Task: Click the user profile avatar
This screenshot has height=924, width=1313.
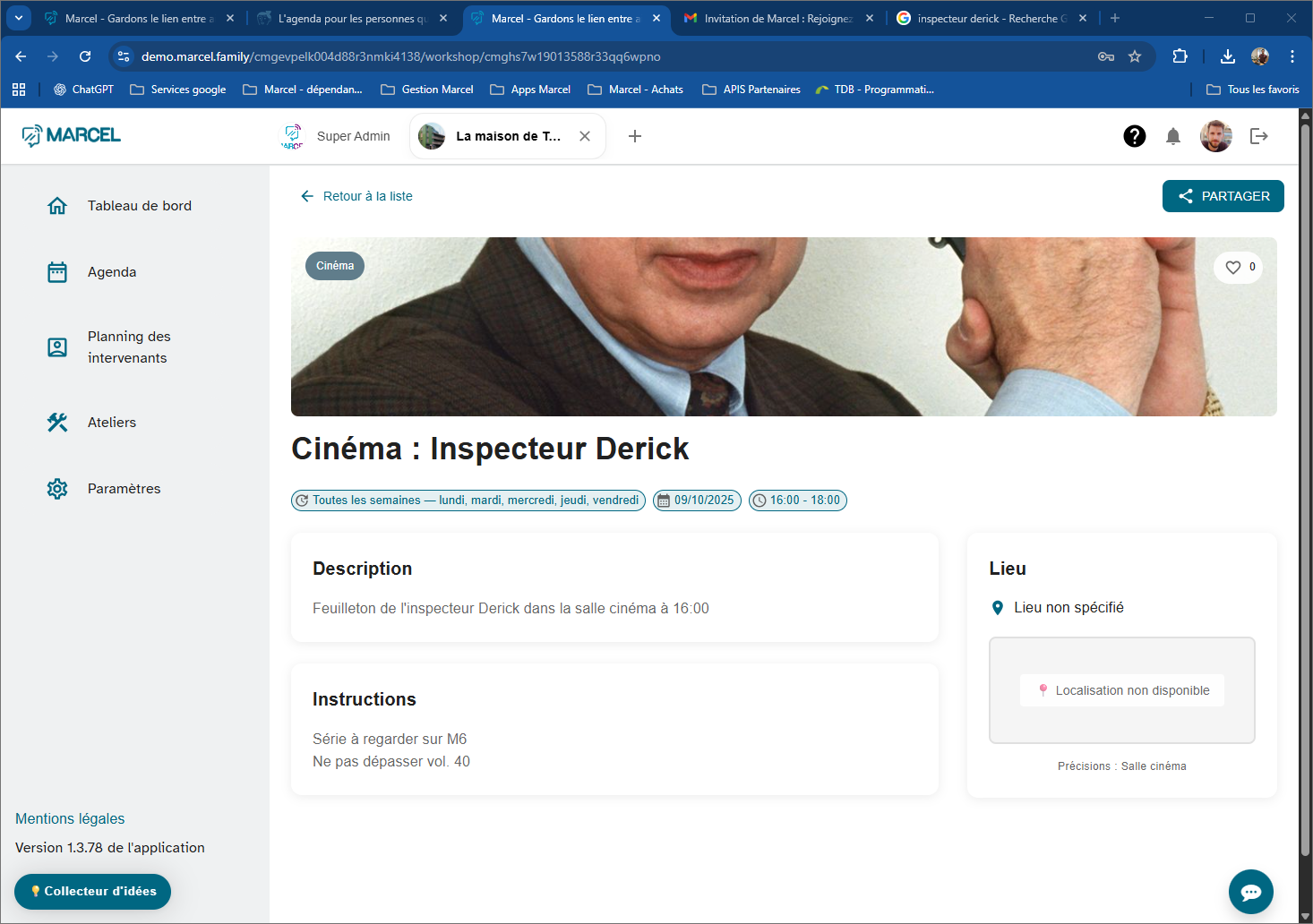Action: [1215, 136]
